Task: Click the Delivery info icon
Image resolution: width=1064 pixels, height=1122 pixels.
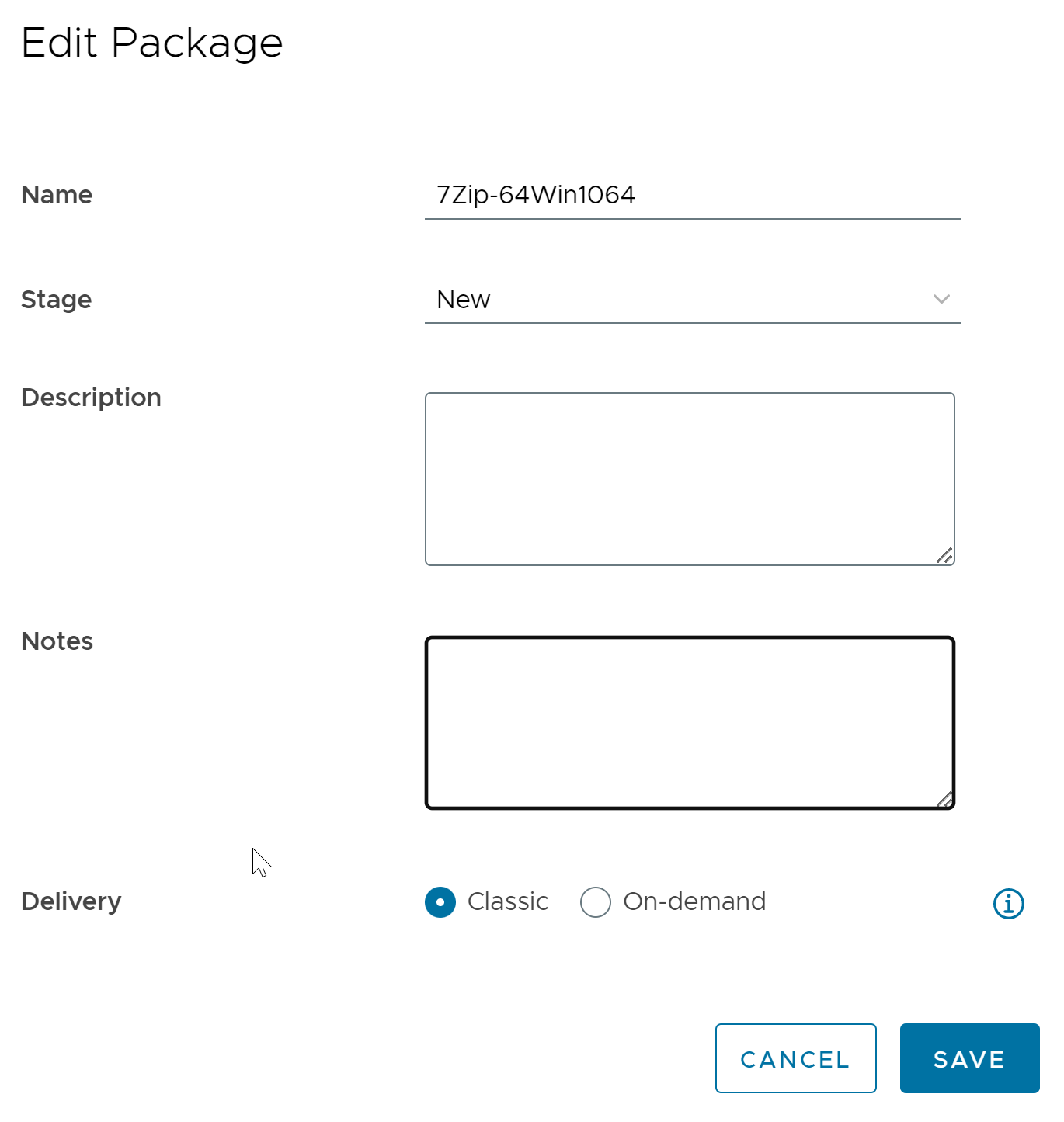Action: (1008, 903)
